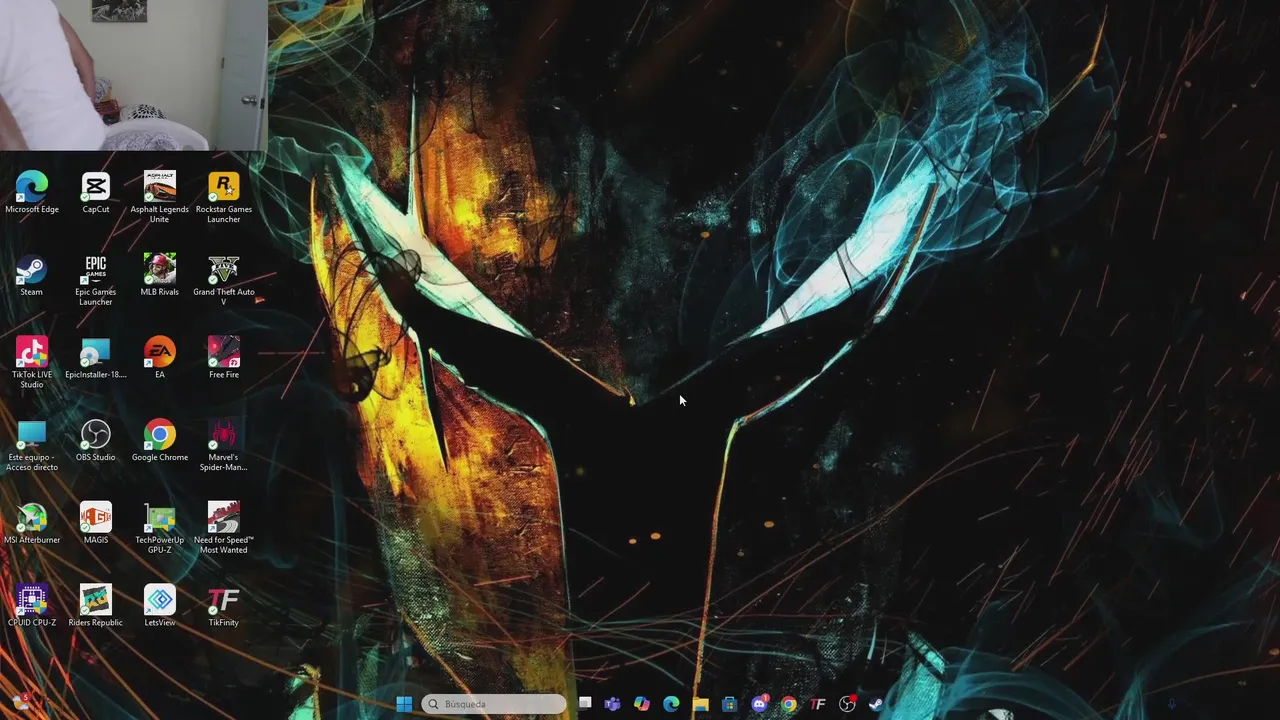Select the LetsView desktop icon
The image size is (1280, 720).
pos(160,607)
